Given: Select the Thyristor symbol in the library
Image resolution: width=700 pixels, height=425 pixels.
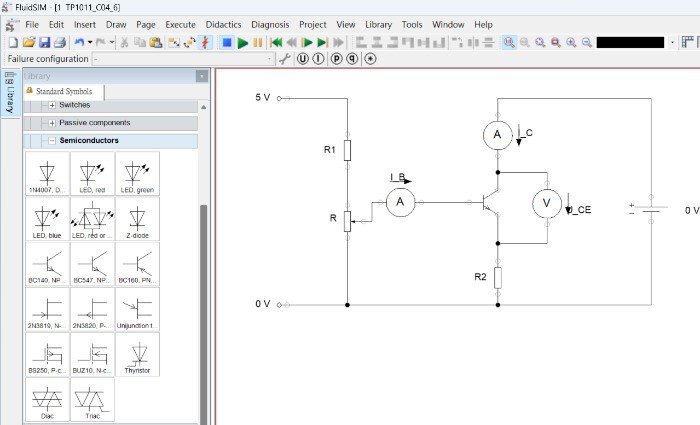Looking at the screenshot, I should 137,354.
